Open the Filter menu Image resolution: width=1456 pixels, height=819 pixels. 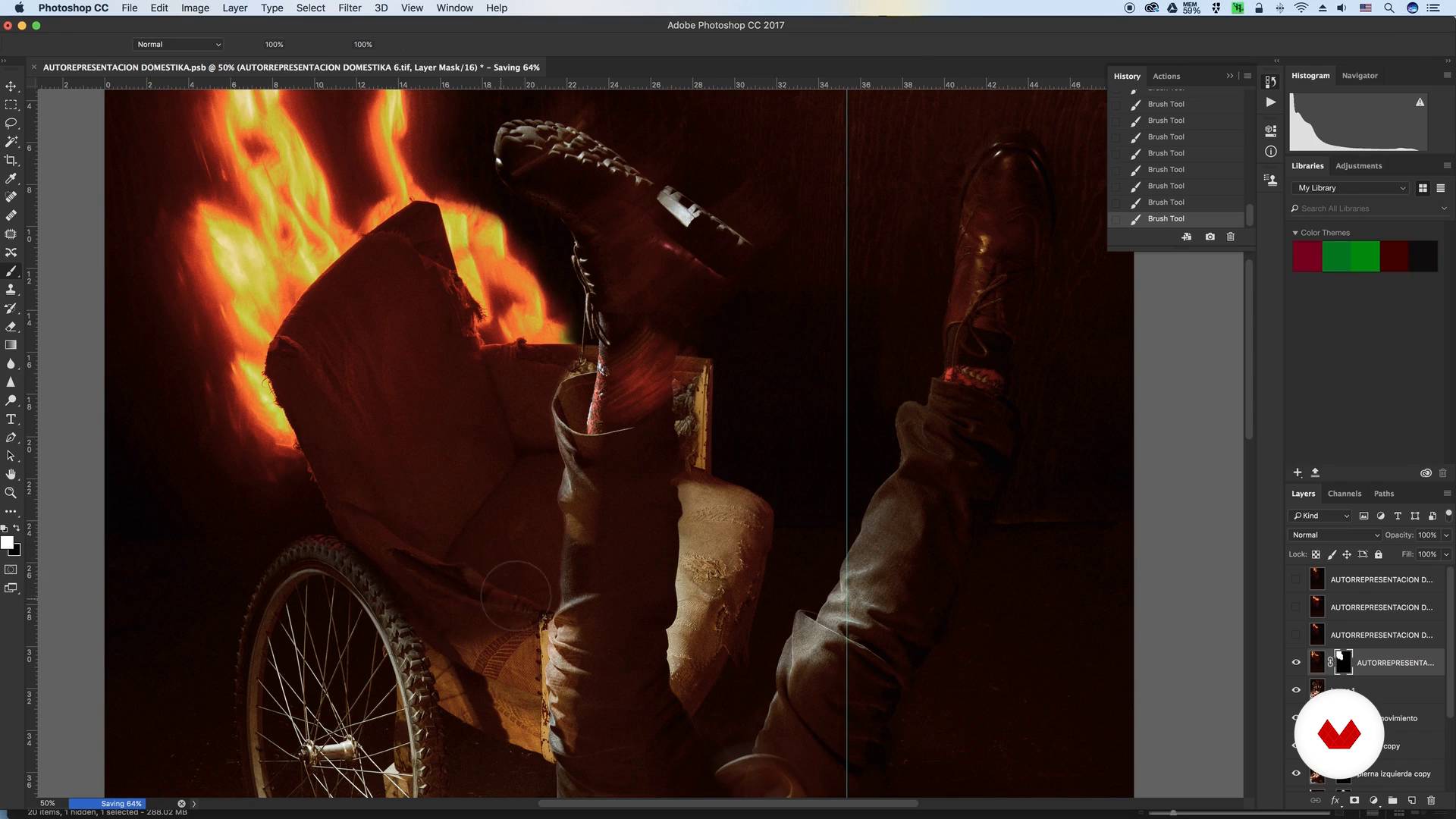[x=349, y=8]
